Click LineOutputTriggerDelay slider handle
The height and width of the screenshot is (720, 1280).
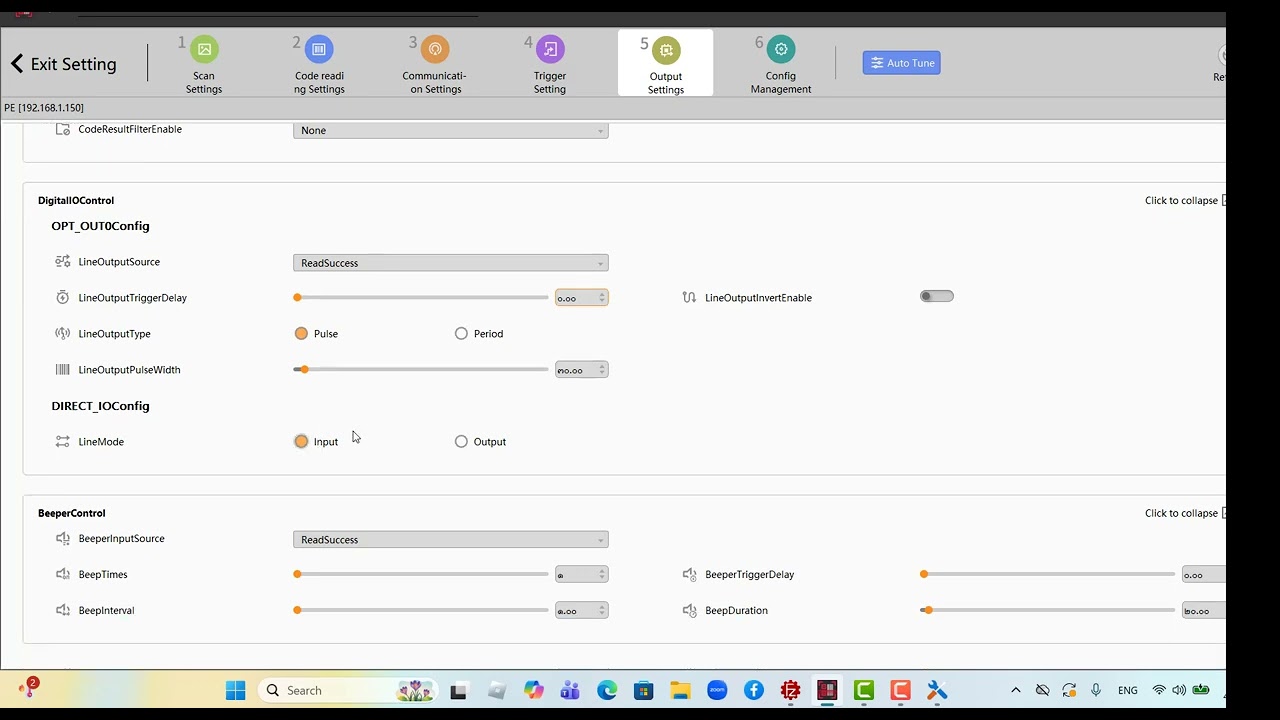tap(297, 298)
